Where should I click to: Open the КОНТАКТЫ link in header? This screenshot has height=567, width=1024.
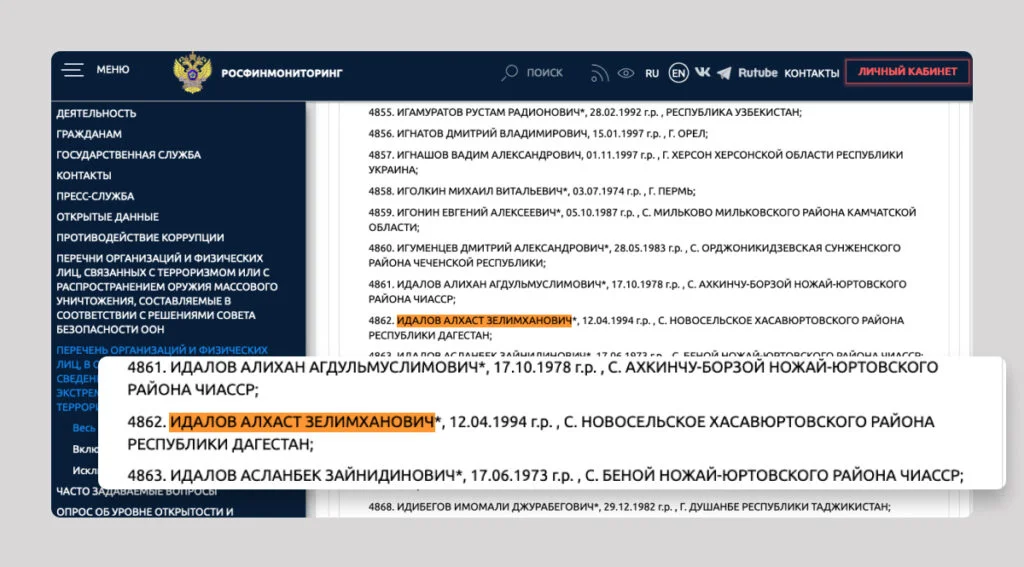click(811, 73)
